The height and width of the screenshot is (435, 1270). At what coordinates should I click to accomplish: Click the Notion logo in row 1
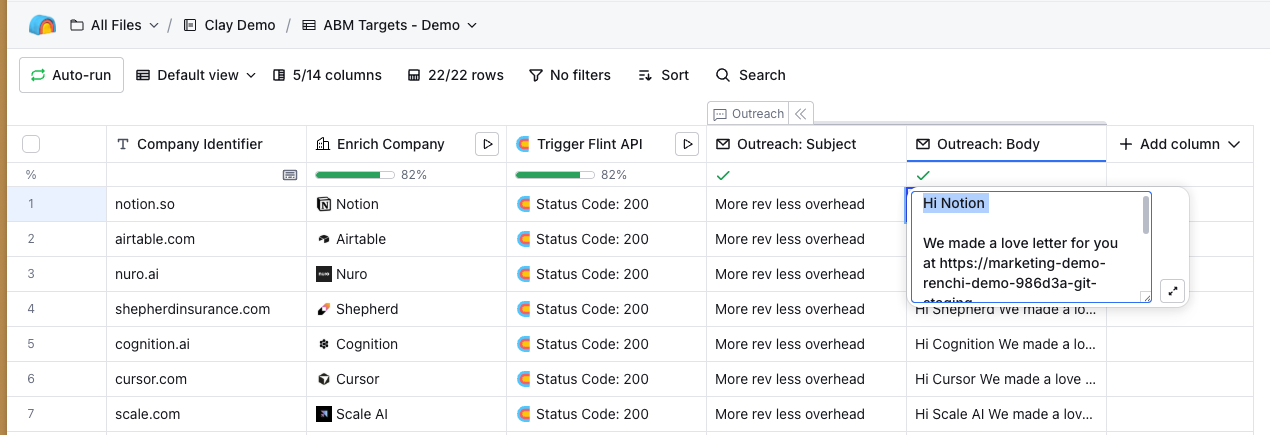pos(324,204)
